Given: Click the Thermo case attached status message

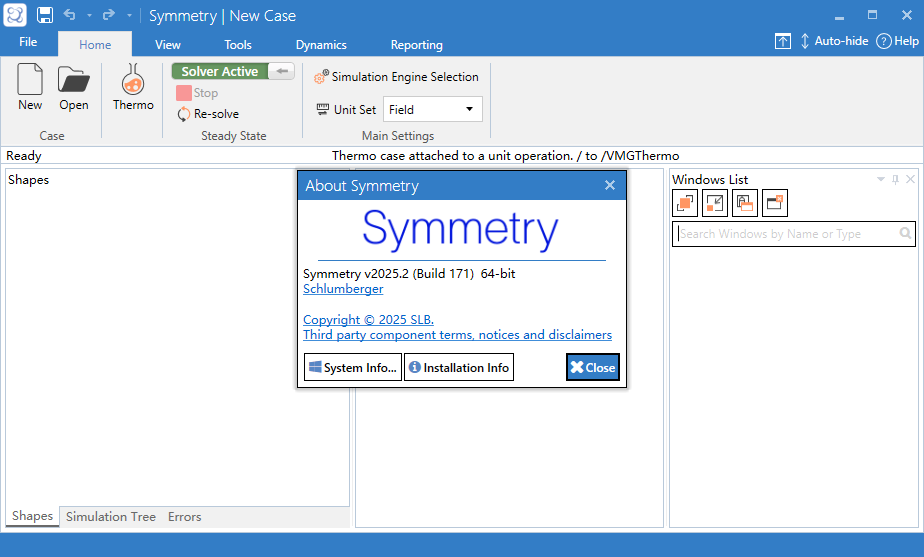Looking at the screenshot, I should point(506,156).
